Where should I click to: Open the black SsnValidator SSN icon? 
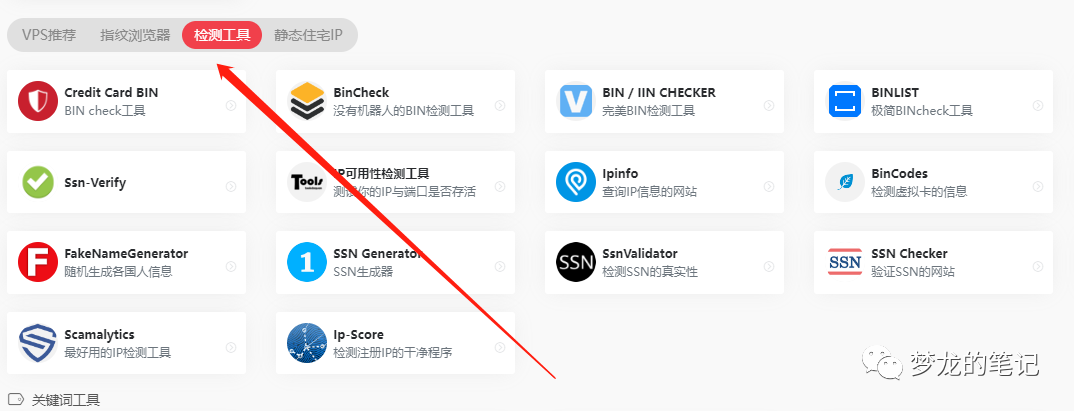click(x=576, y=262)
